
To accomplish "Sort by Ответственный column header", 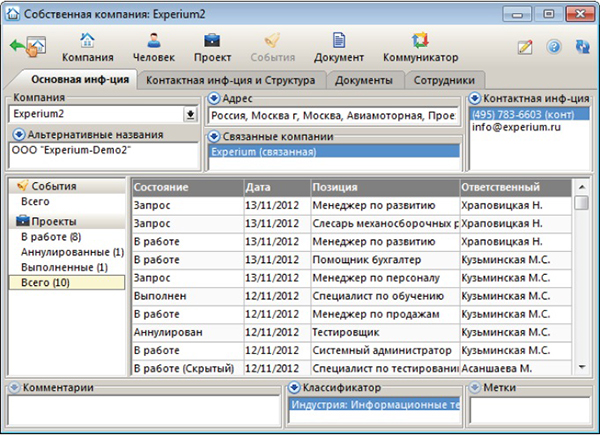I will coord(515,187).
